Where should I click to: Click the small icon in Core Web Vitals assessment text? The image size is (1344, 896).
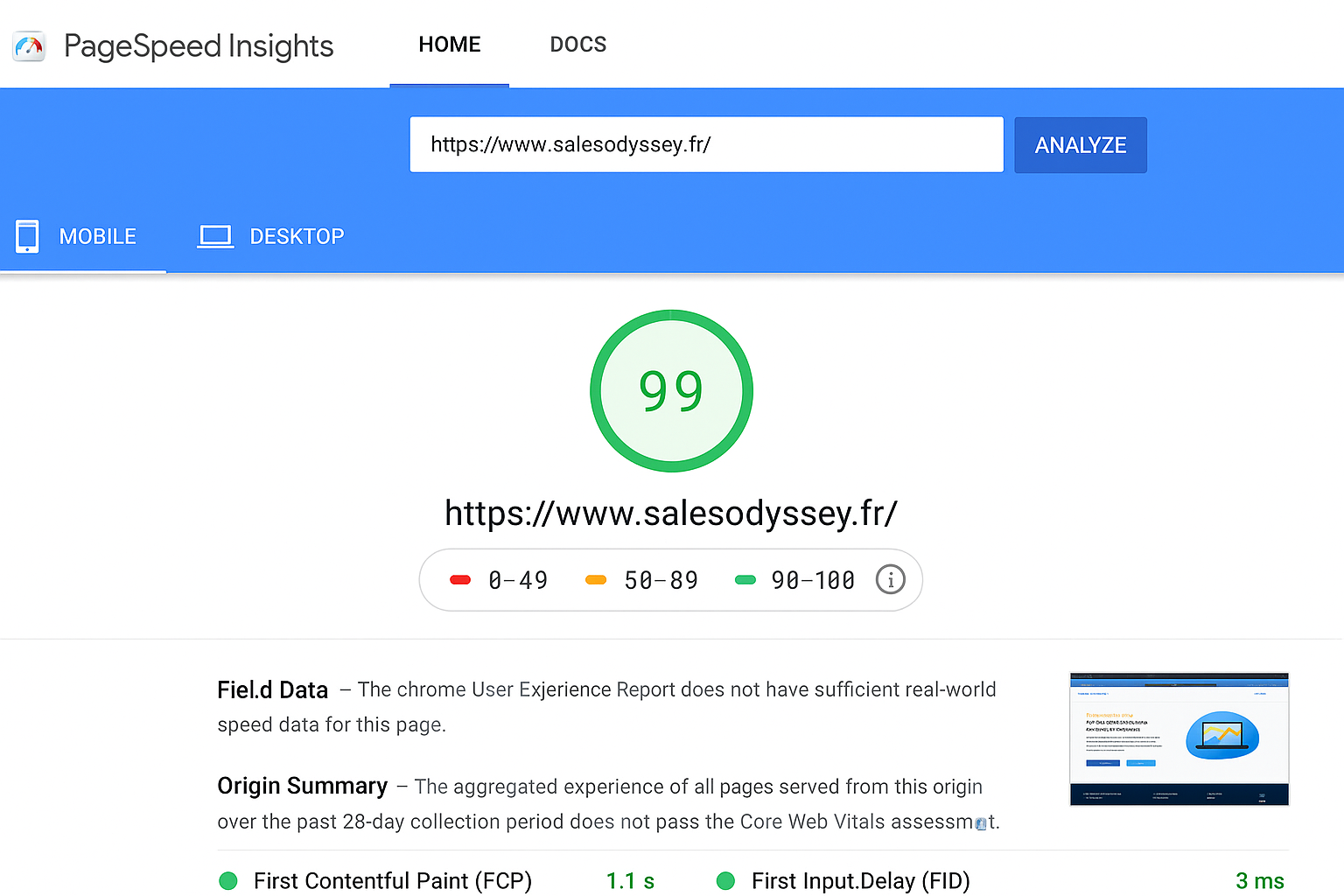coord(981,823)
